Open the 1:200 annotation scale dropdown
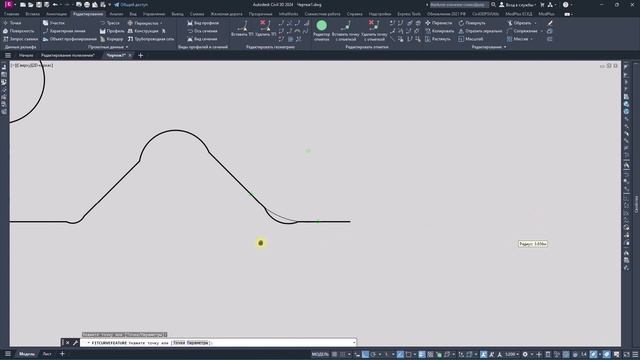Viewport: 640px width, 360px height. pos(512,354)
